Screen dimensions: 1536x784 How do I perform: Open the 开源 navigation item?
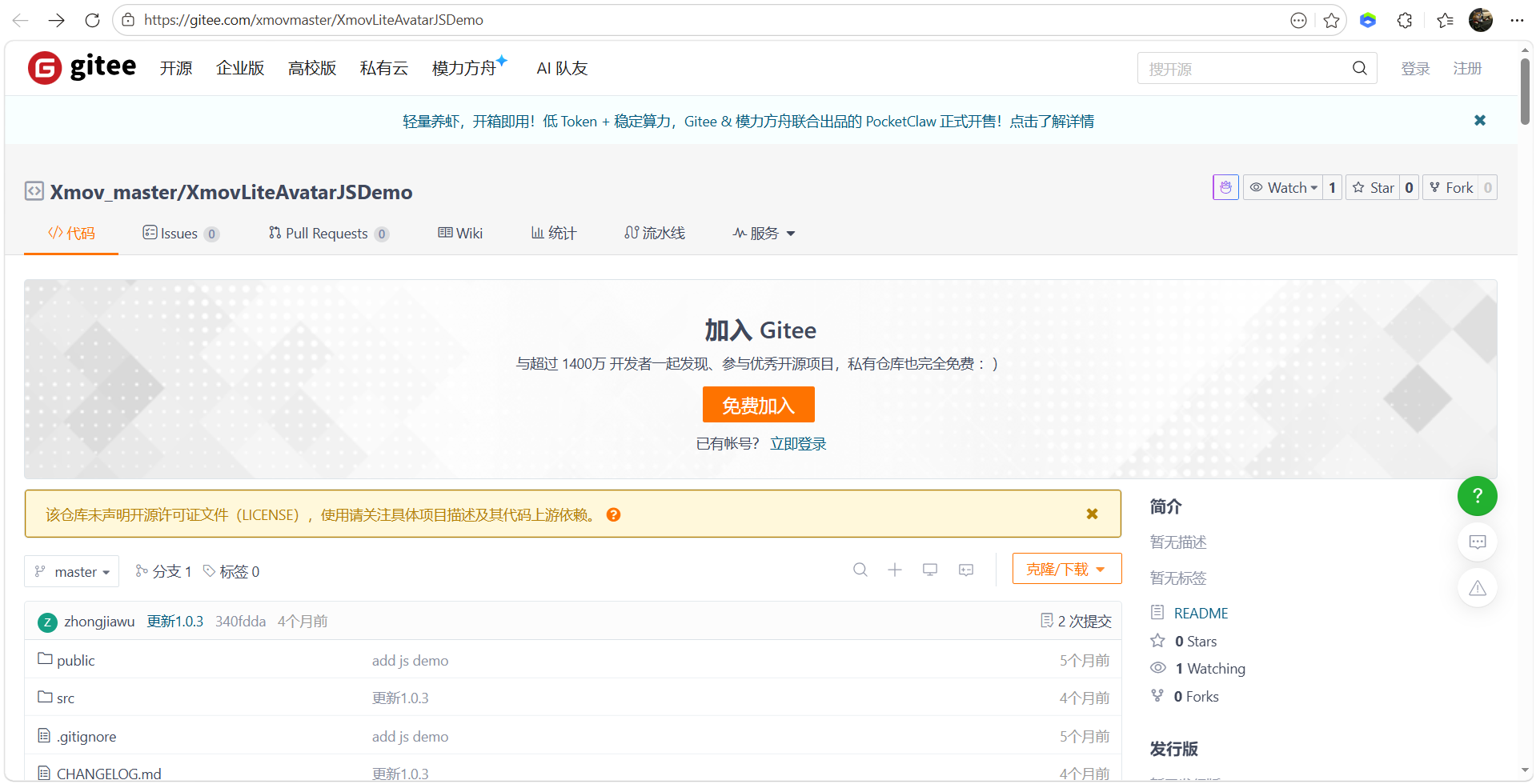176,68
